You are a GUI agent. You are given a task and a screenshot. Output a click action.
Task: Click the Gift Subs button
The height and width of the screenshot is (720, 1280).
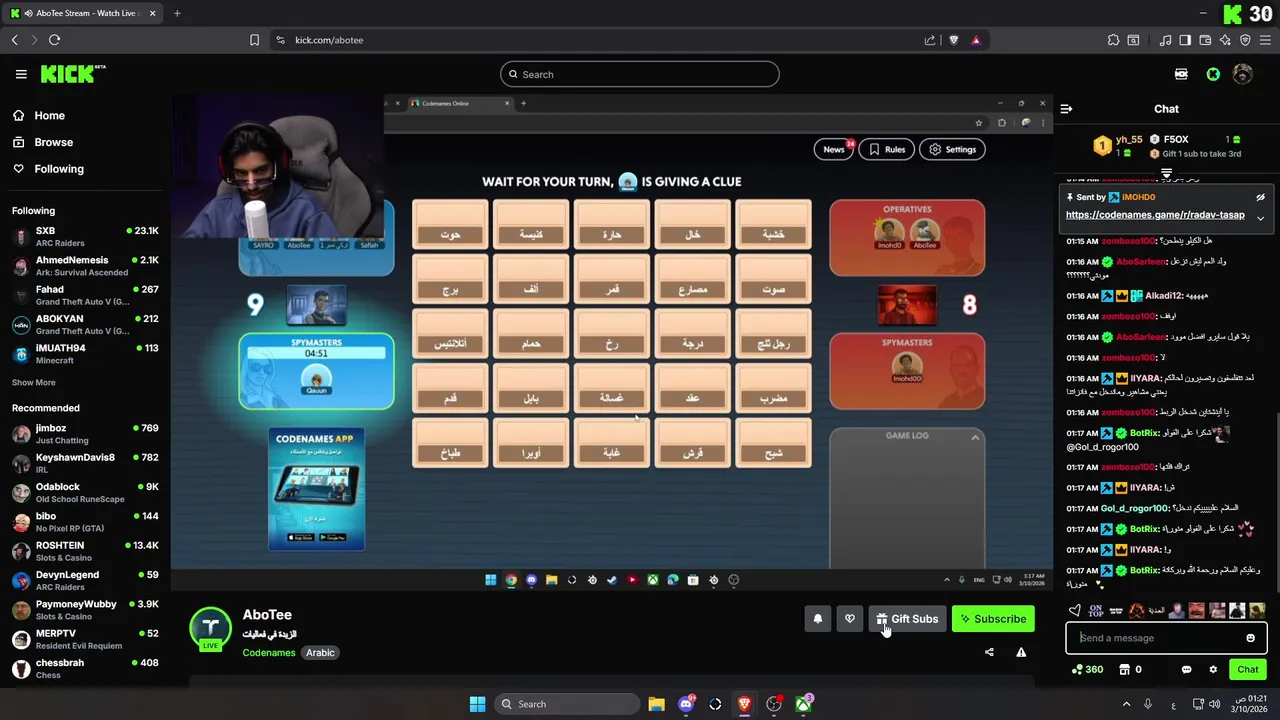coord(907,619)
